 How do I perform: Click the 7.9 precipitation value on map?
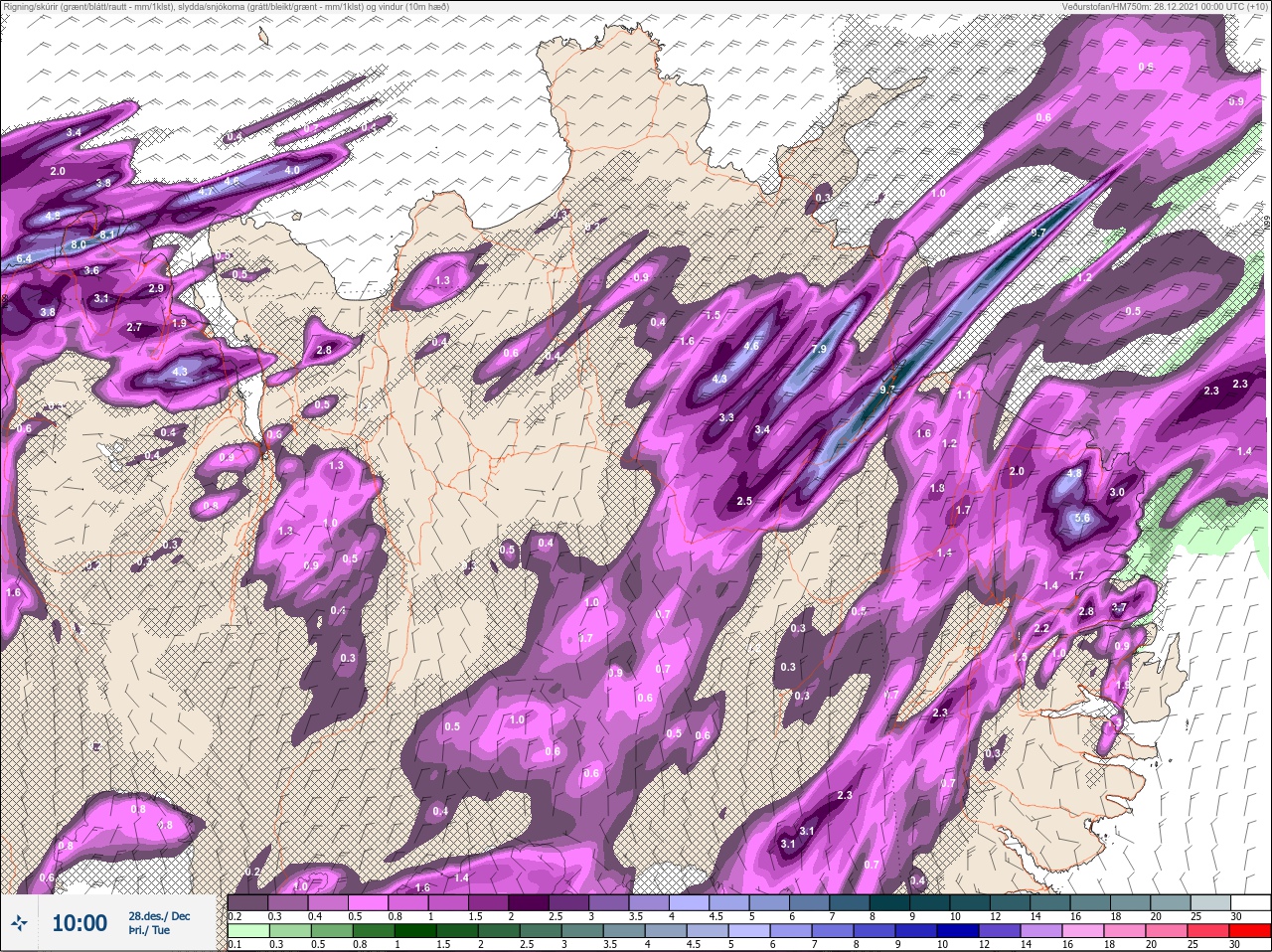(x=819, y=349)
